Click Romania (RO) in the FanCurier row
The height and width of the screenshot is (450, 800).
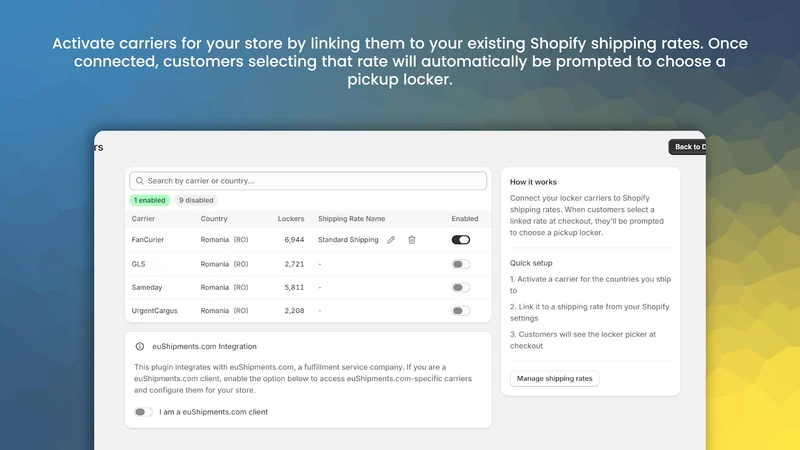pyautogui.click(x=224, y=240)
